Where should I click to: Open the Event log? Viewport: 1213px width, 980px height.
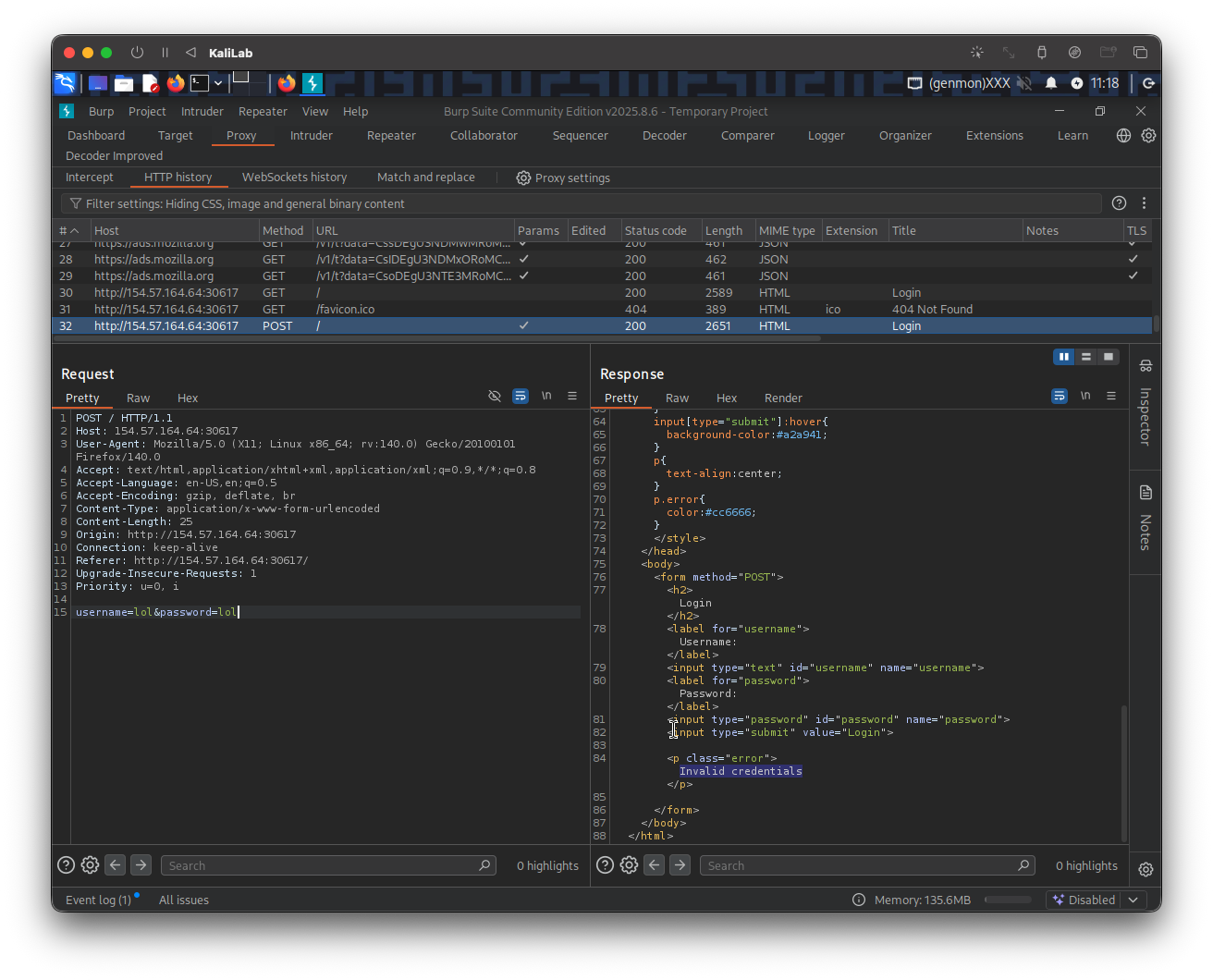[x=98, y=900]
